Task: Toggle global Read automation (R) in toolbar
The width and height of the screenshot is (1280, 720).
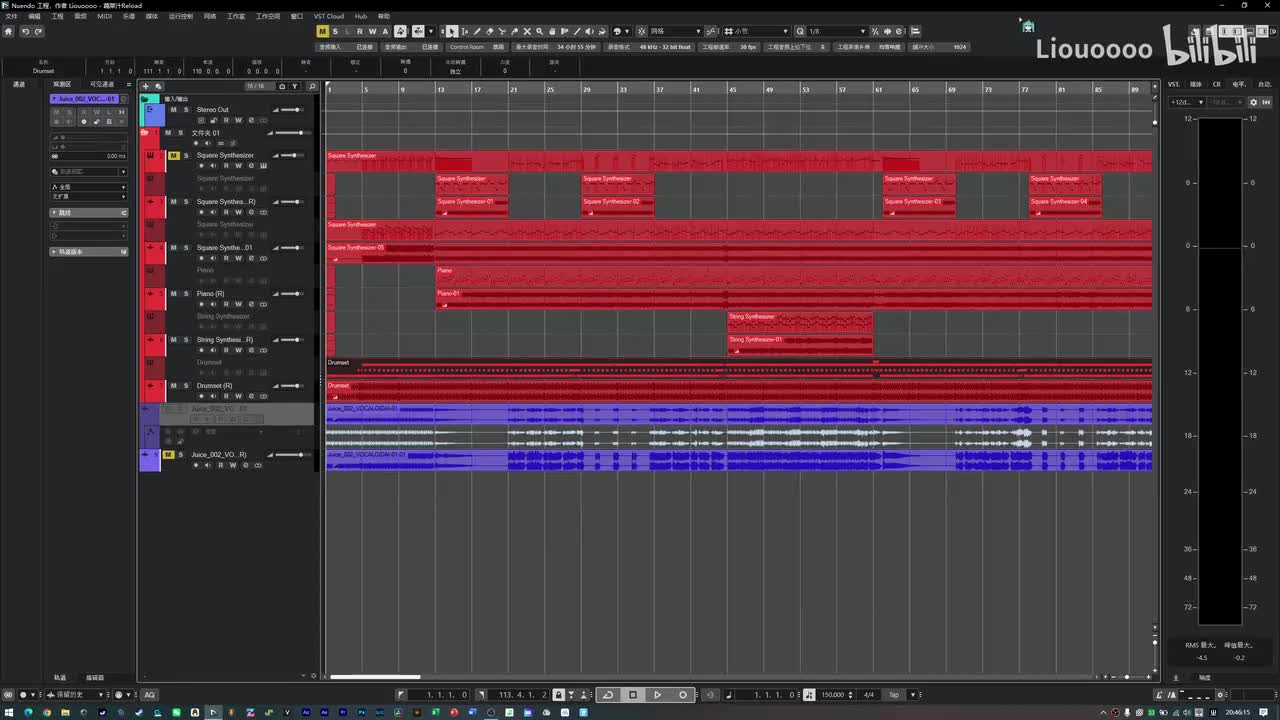Action: [360, 31]
